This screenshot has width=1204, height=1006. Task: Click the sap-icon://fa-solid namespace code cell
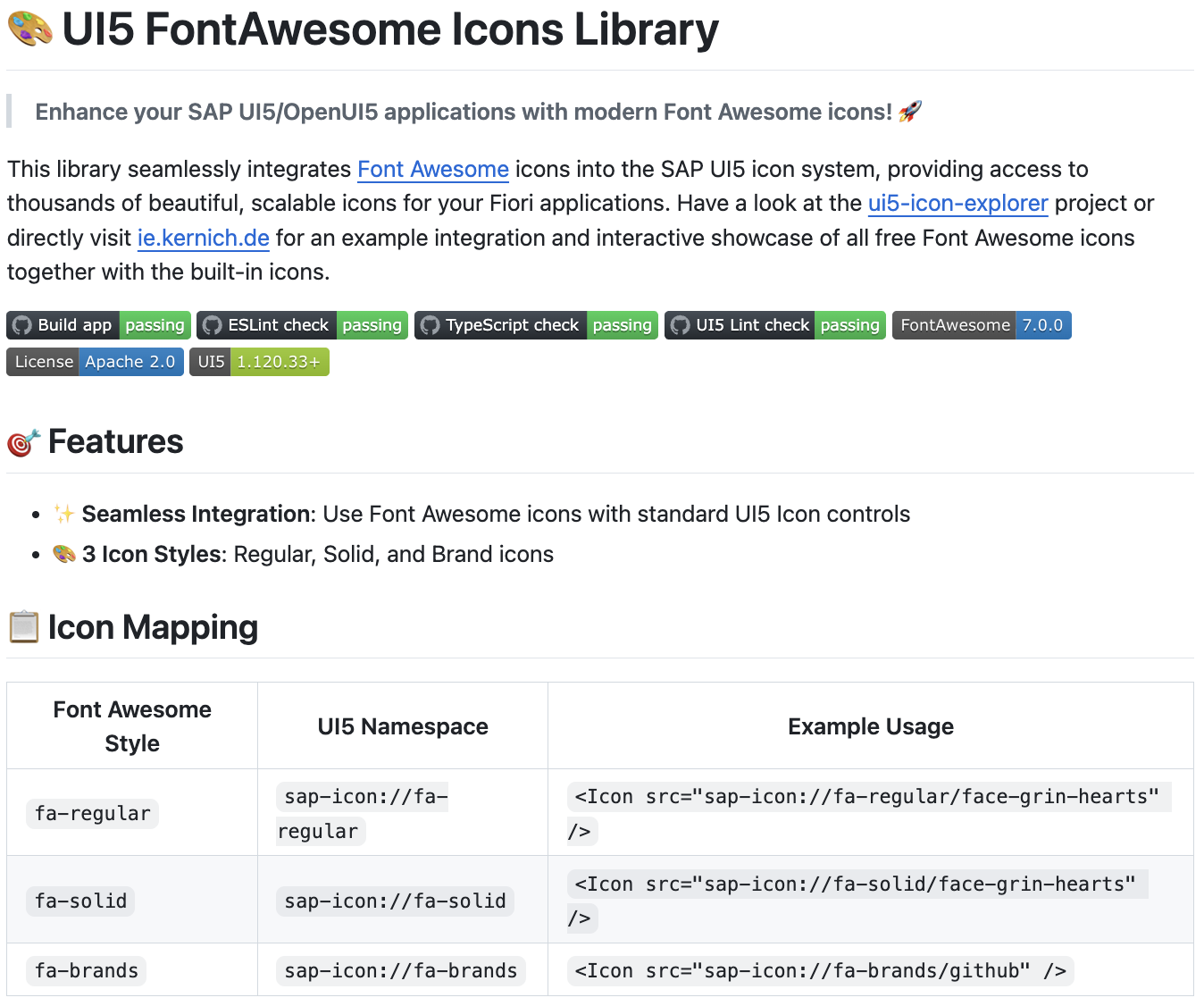(x=395, y=901)
